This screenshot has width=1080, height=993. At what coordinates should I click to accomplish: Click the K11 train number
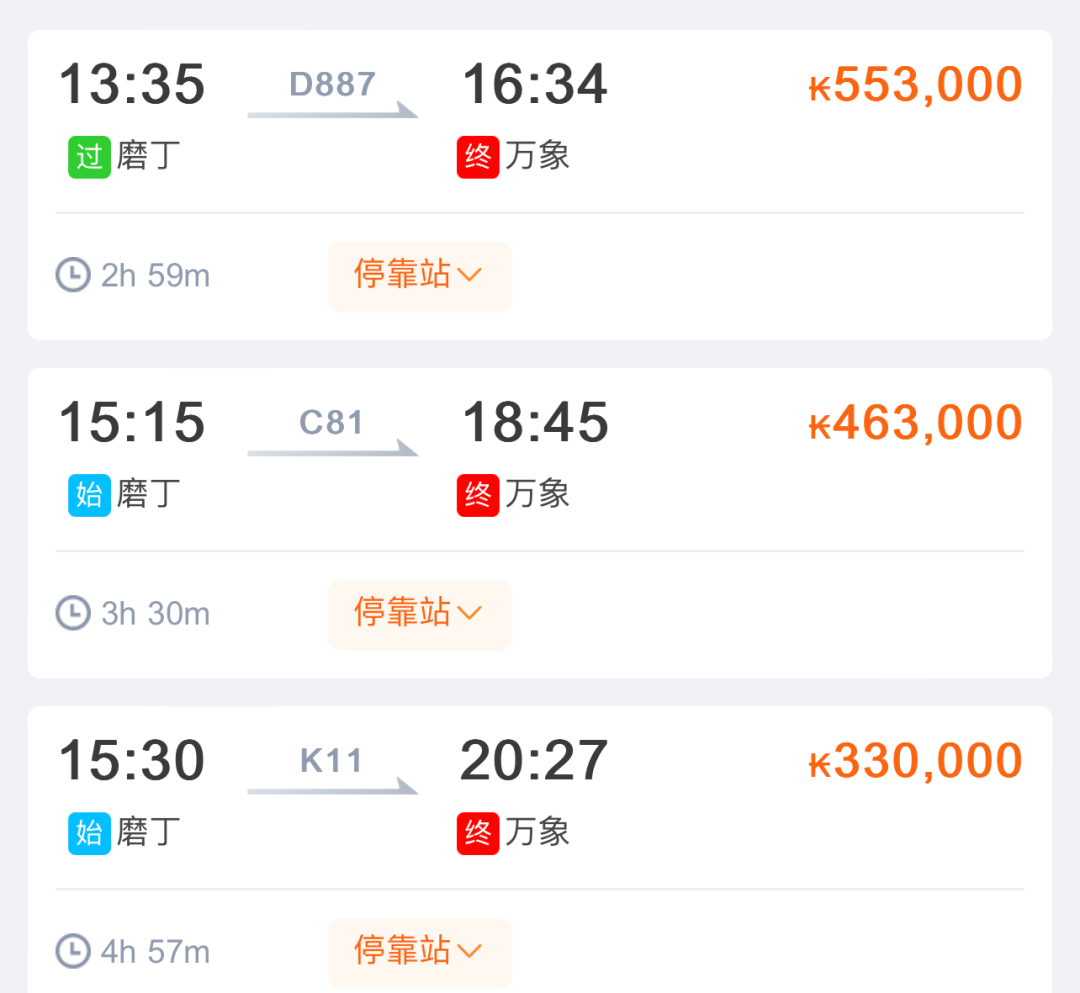pos(331,761)
